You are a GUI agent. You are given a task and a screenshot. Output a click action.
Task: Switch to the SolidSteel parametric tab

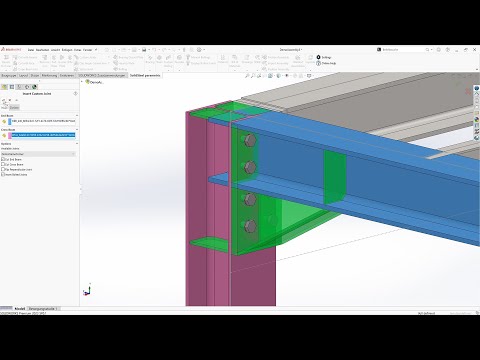coord(145,76)
